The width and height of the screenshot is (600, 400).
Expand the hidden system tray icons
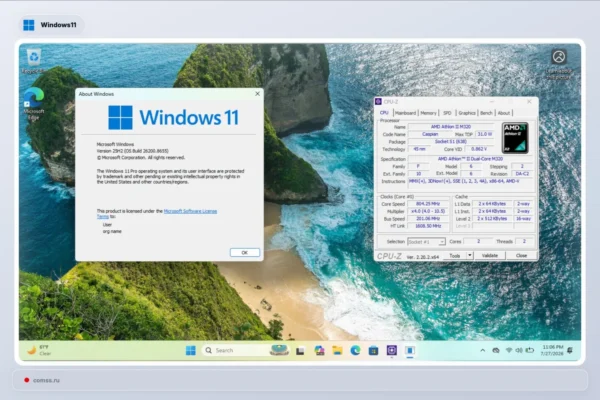[x=483, y=350]
